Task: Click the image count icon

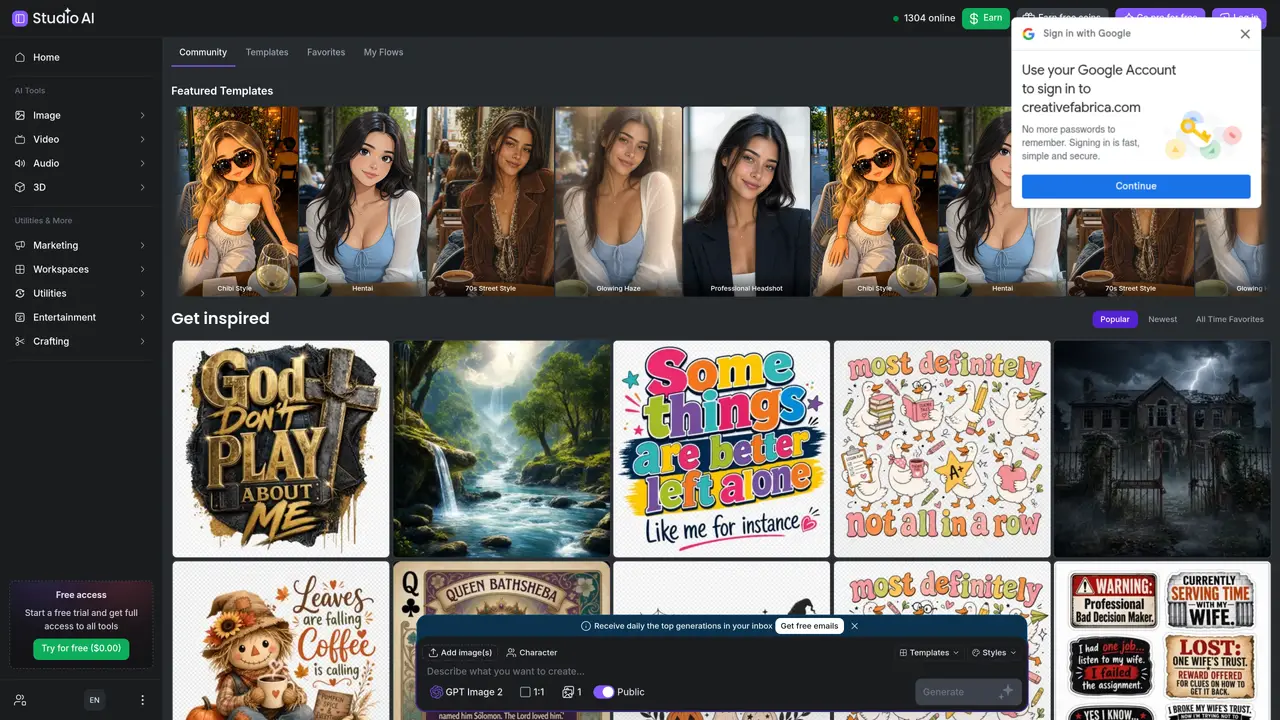Action: [568, 692]
